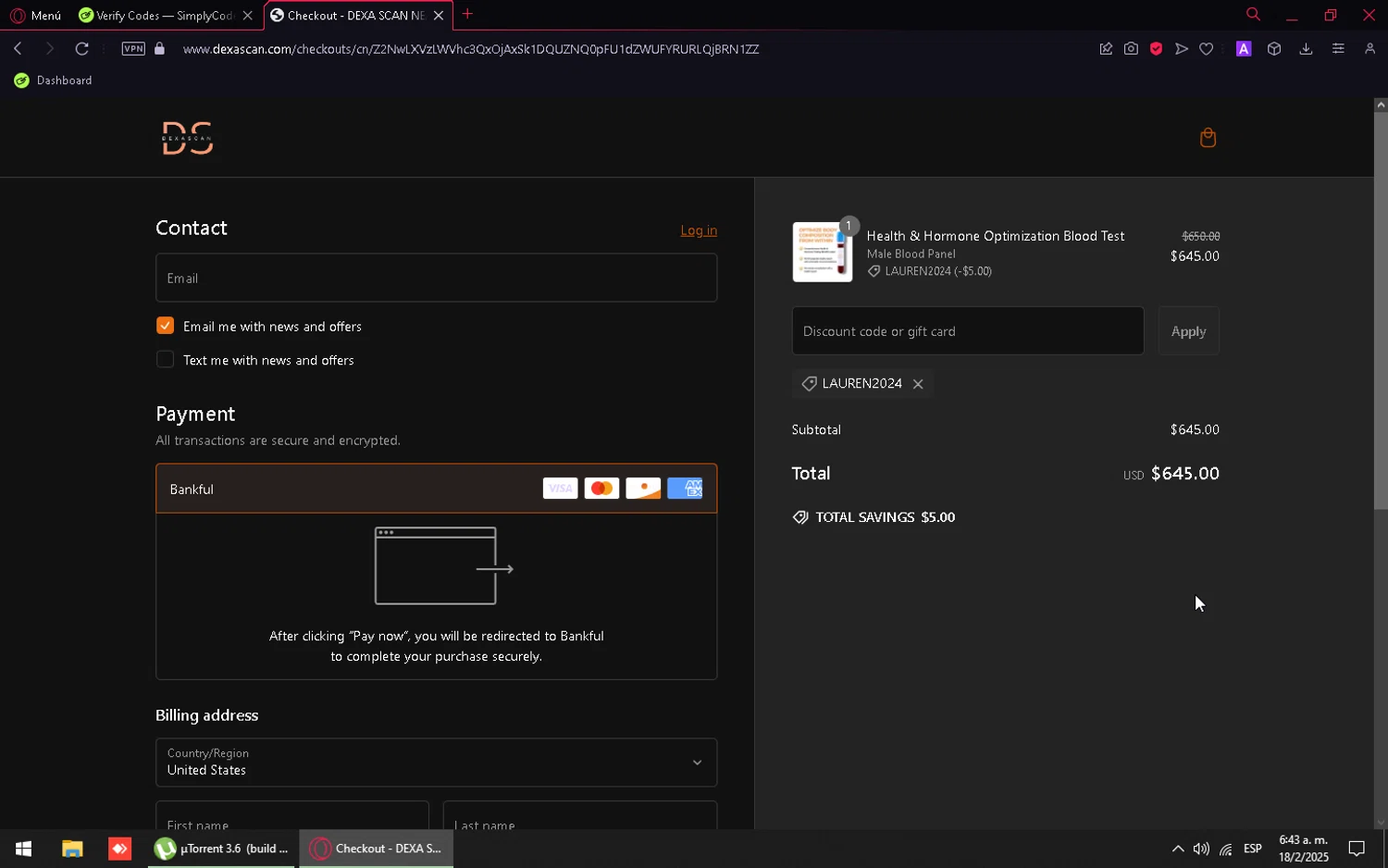Focus the Discount code or gift card field

click(967, 331)
